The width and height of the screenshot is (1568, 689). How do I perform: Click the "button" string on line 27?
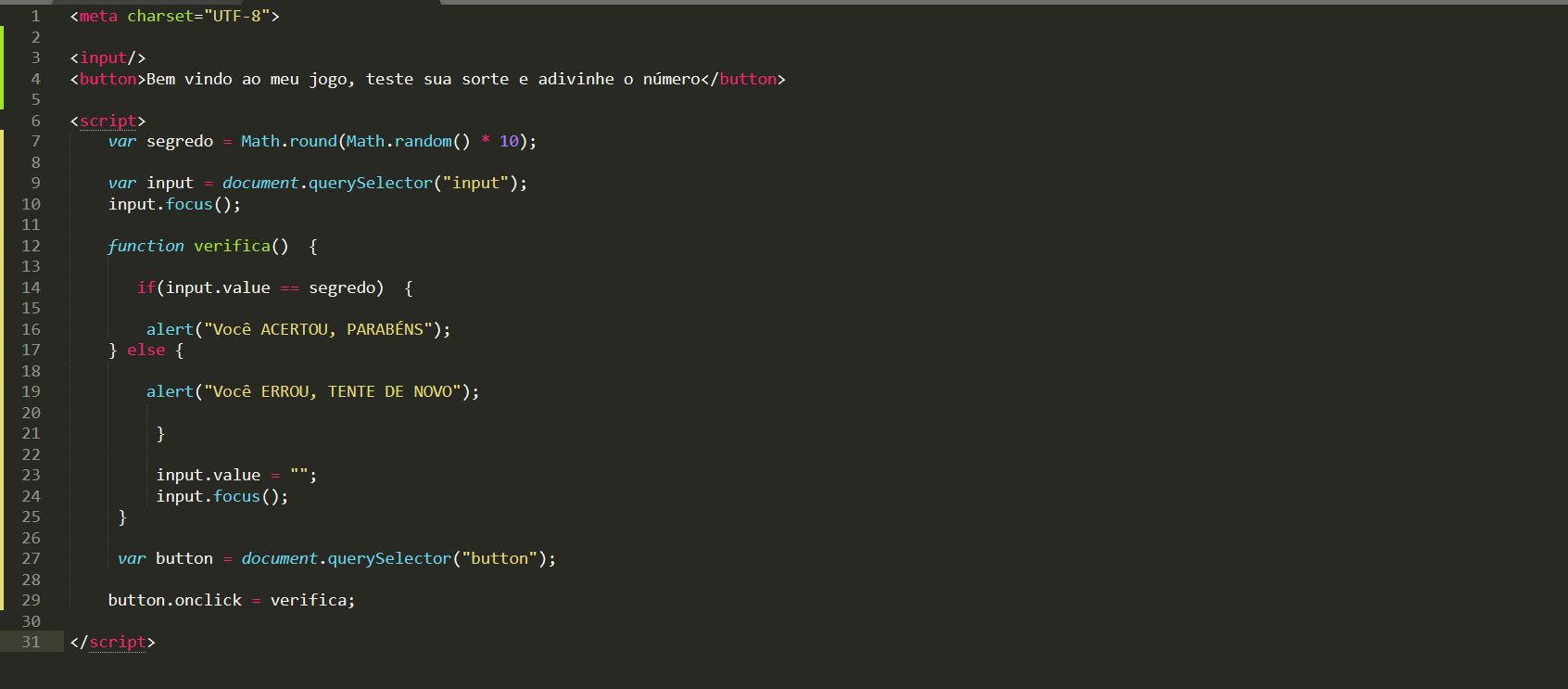[x=499, y=558]
